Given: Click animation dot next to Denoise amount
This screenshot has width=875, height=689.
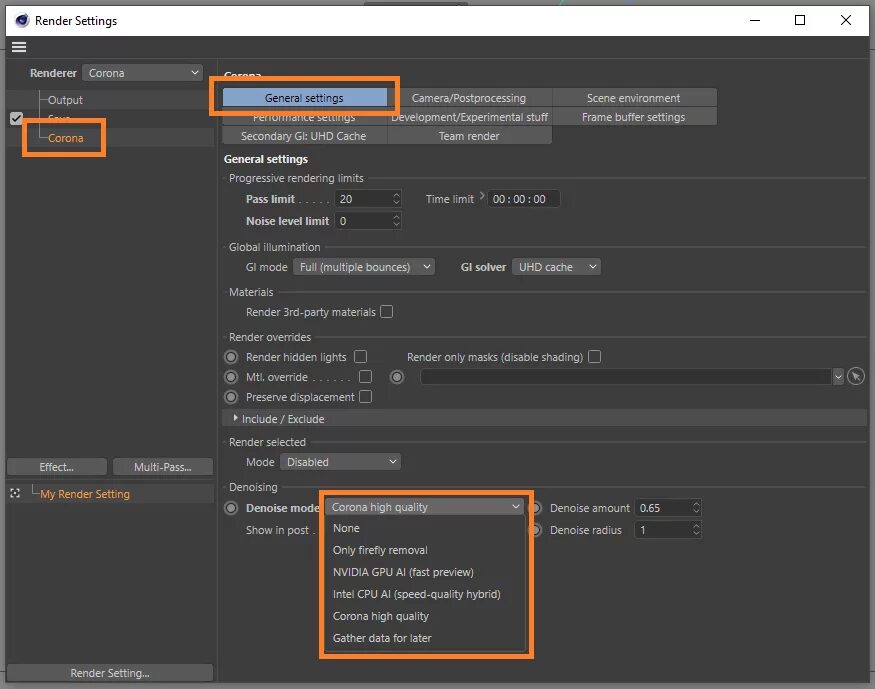Looking at the screenshot, I should pos(536,508).
